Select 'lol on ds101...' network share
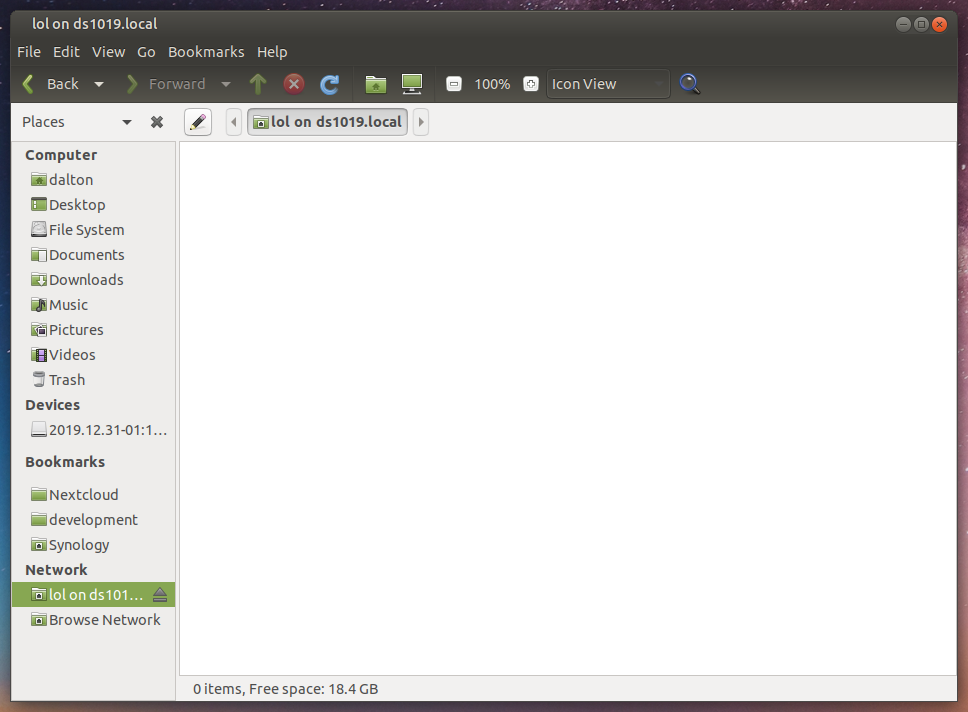Viewport: 968px width, 712px height. 93,595
